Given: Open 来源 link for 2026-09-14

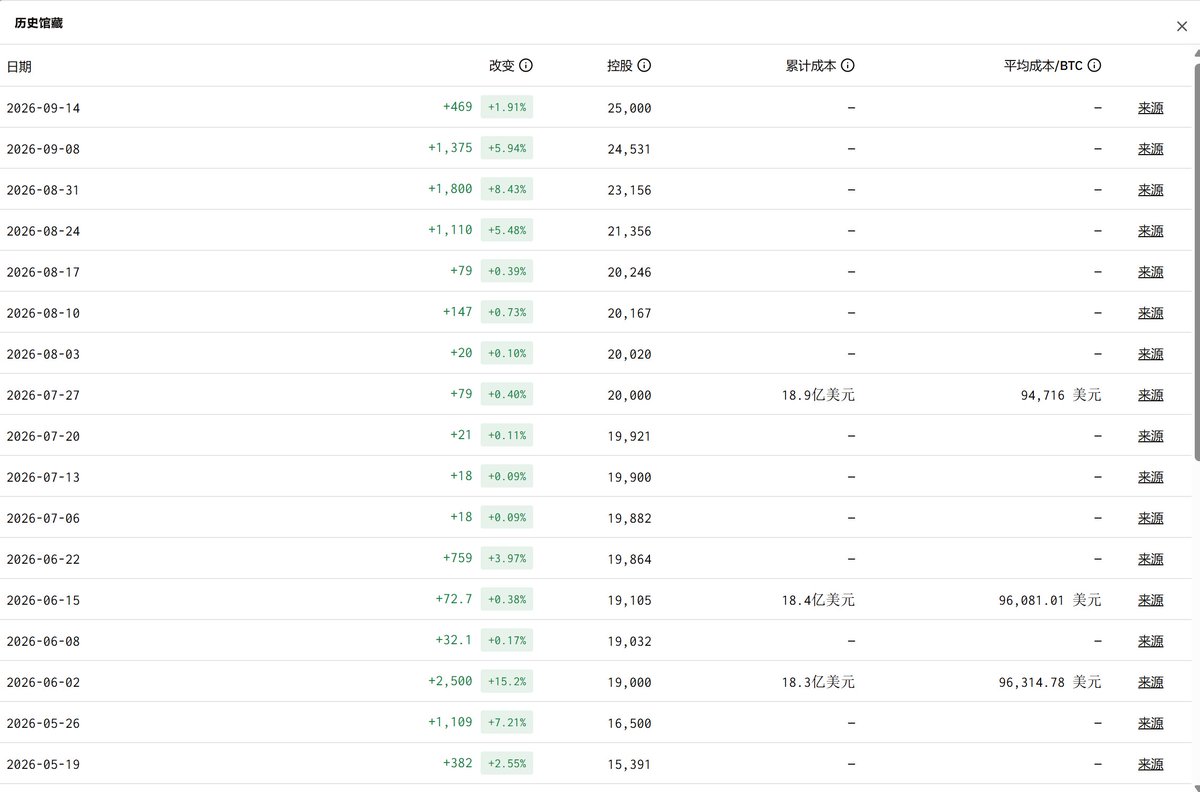Looking at the screenshot, I should [x=1151, y=108].
